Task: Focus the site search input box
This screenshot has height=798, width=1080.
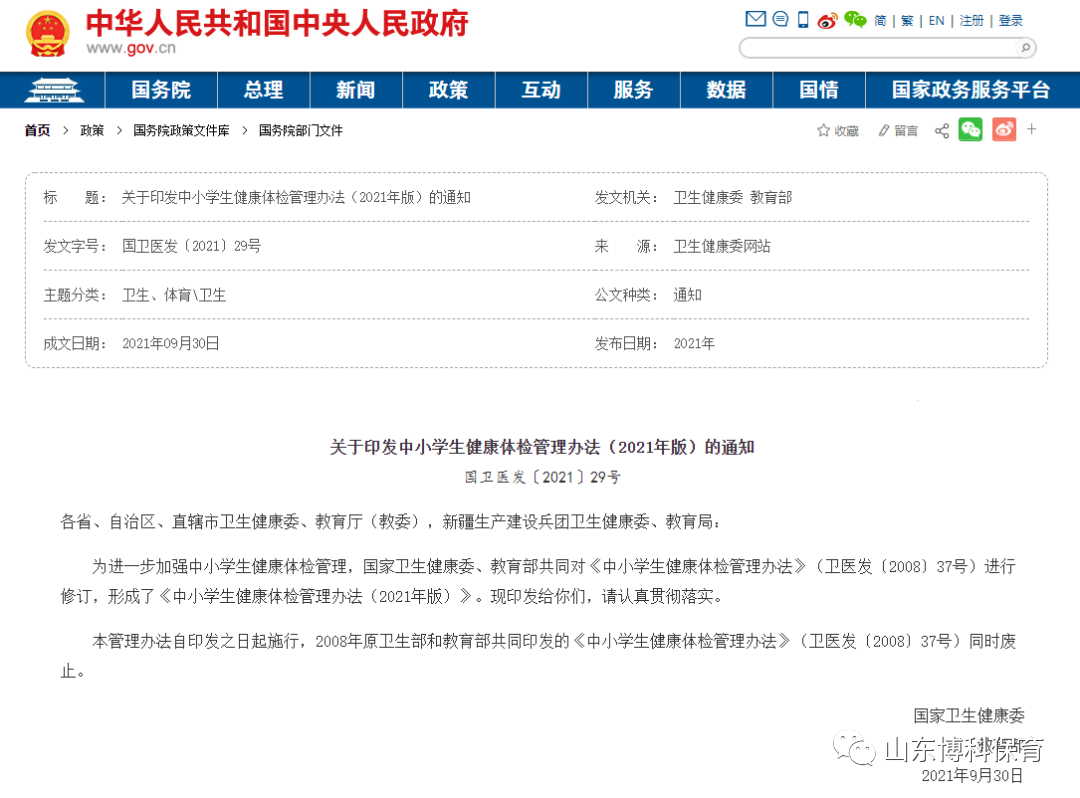Action: pos(876,48)
